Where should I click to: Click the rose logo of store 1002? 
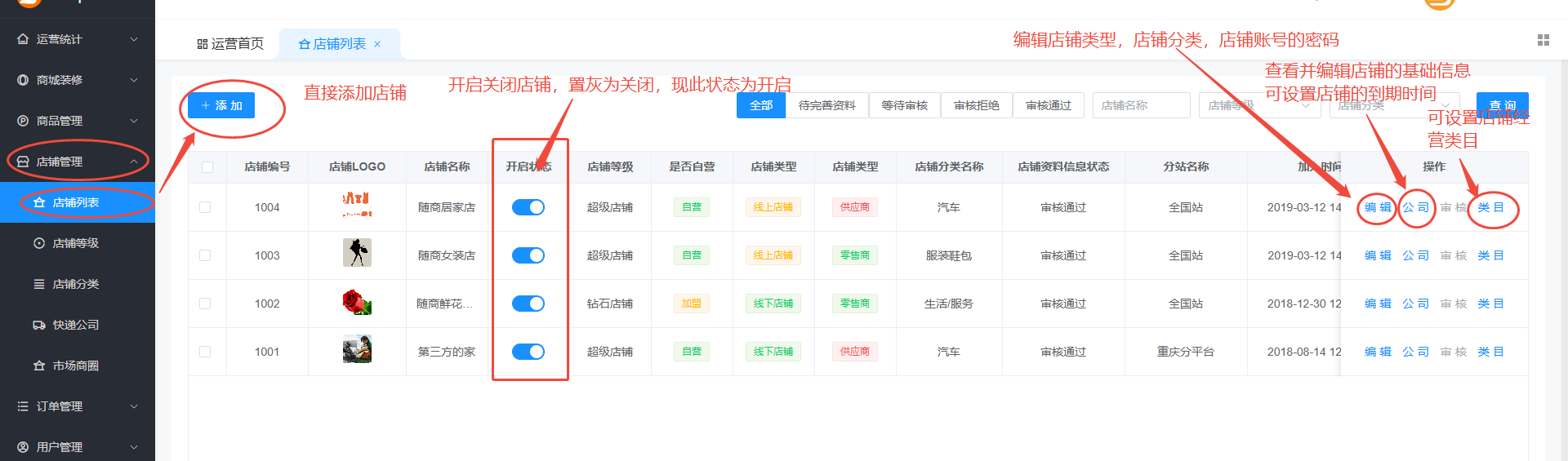(357, 304)
